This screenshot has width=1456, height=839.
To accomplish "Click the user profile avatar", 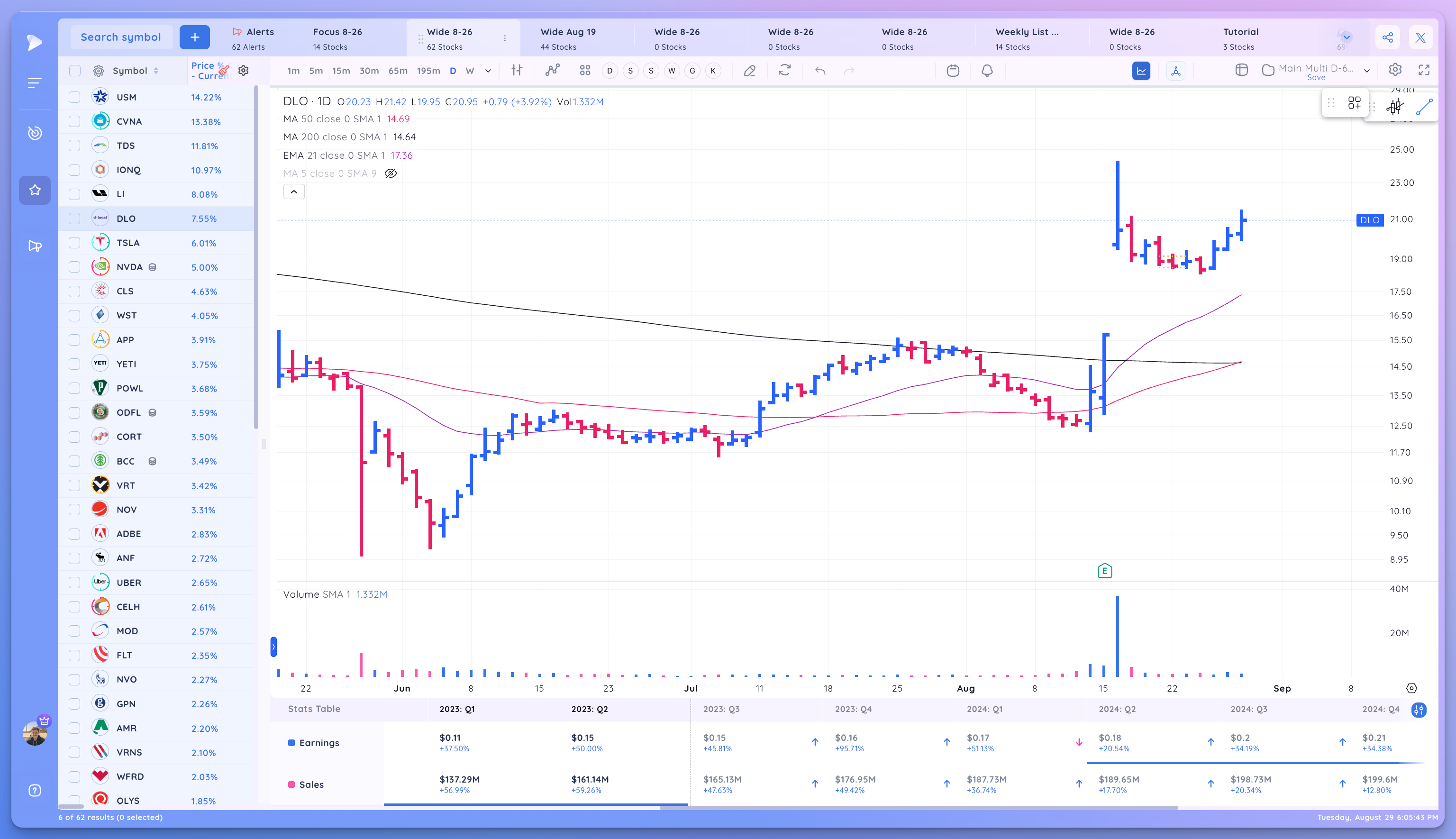I will click(35, 733).
